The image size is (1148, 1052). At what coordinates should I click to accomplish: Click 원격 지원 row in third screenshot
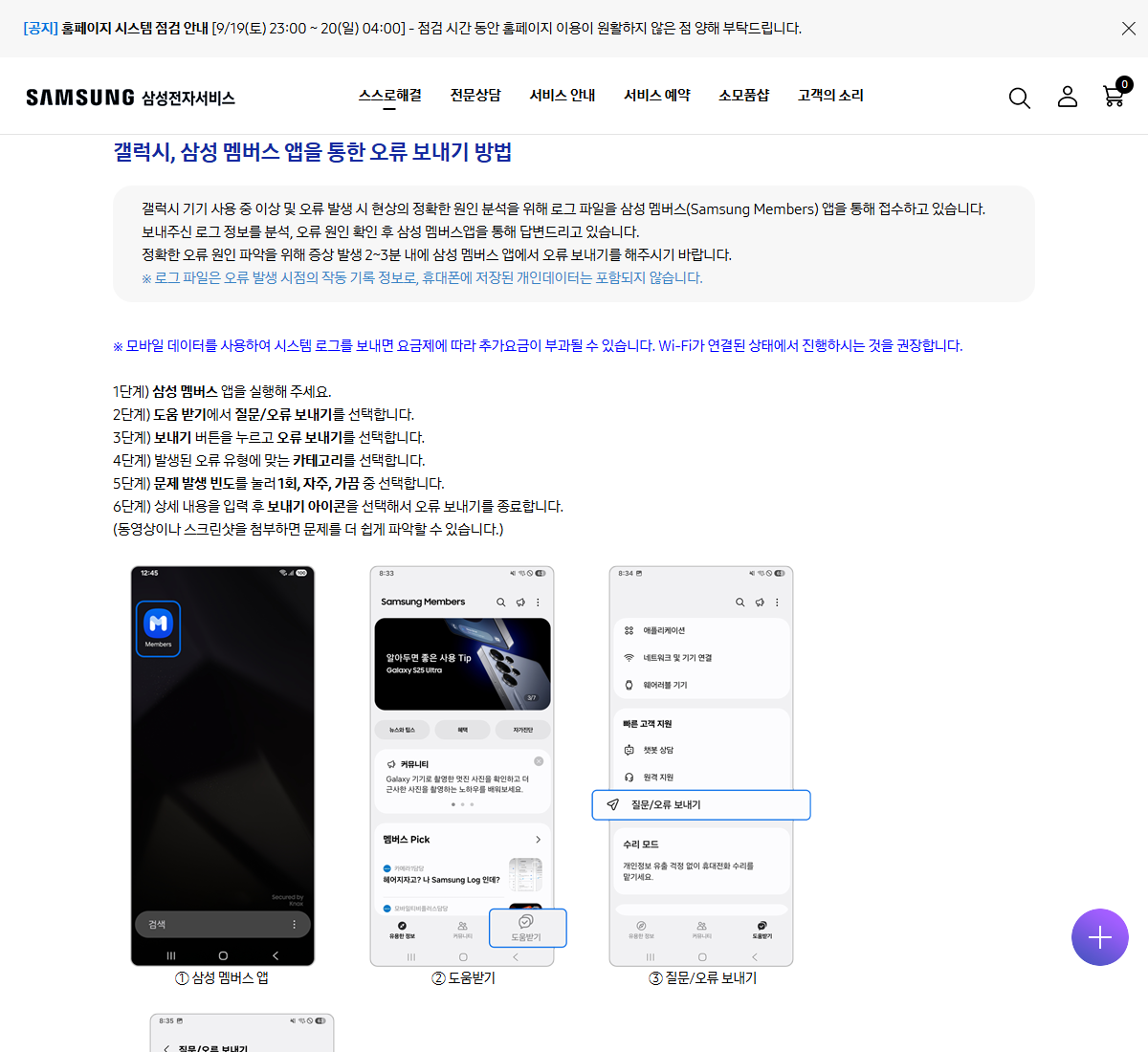[701, 778]
